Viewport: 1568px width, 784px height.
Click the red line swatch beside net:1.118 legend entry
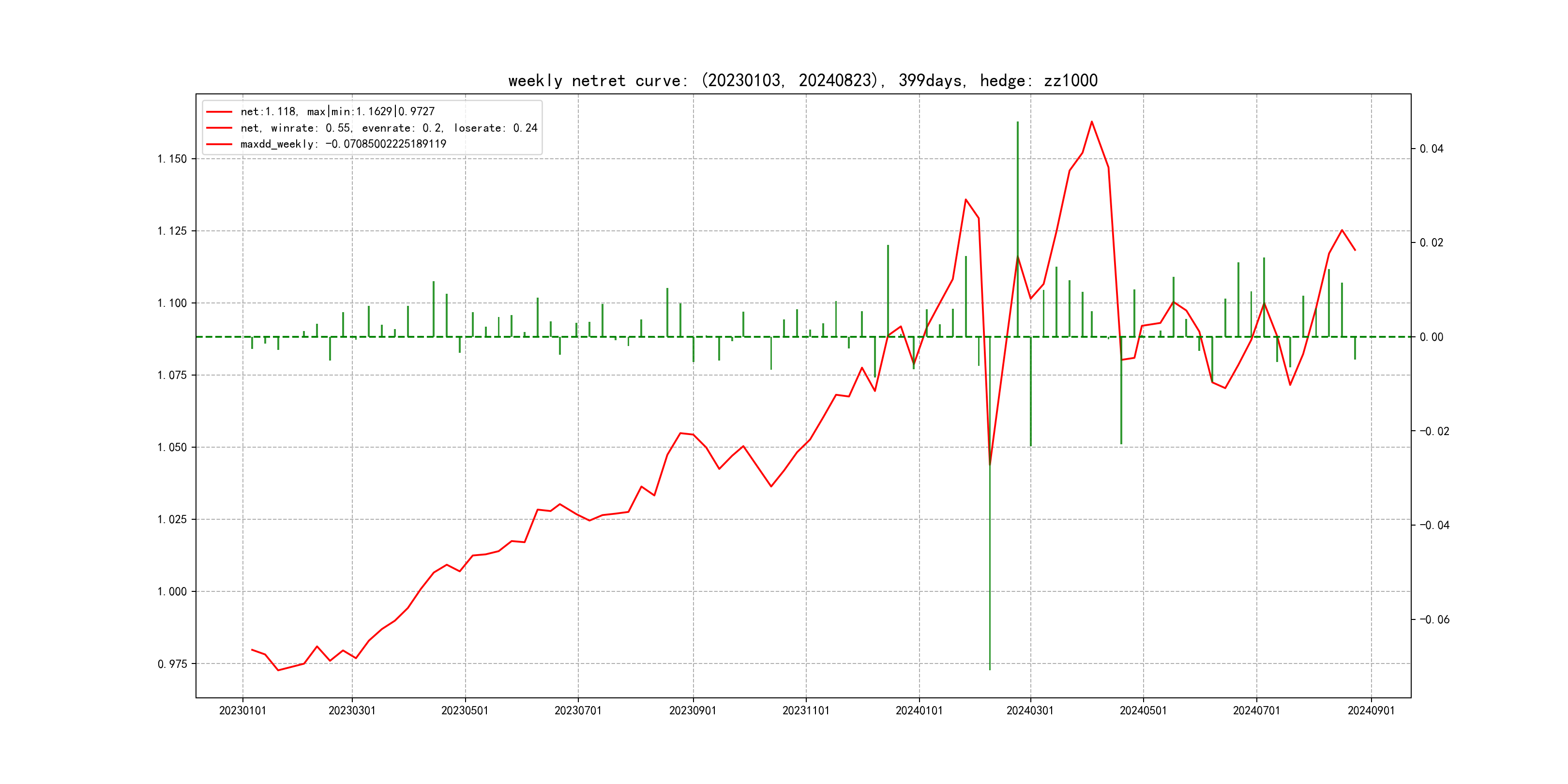[219, 112]
